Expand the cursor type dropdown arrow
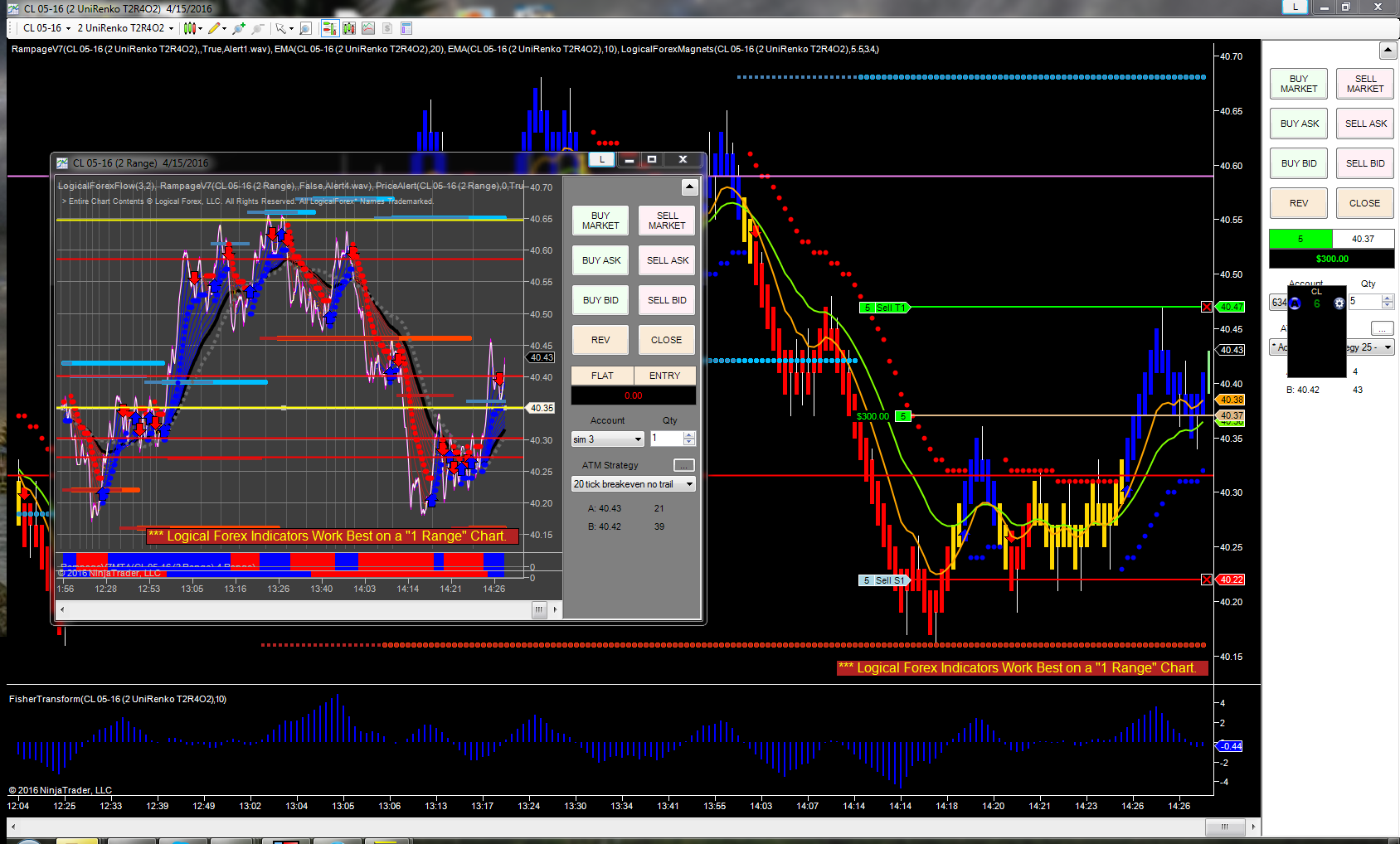The height and width of the screenshot is (844, 1400). pos(291,29)
